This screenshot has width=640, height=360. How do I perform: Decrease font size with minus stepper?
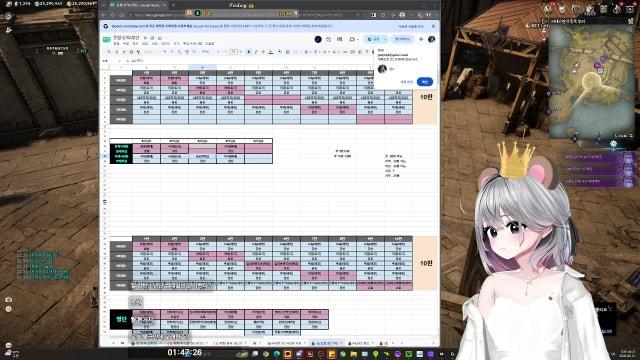point(226,52)
